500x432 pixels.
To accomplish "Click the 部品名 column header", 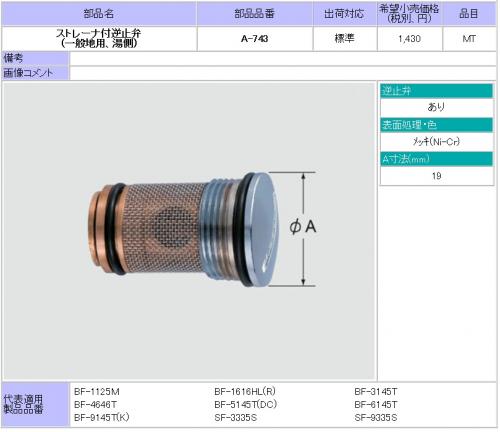I will (99, 14).
